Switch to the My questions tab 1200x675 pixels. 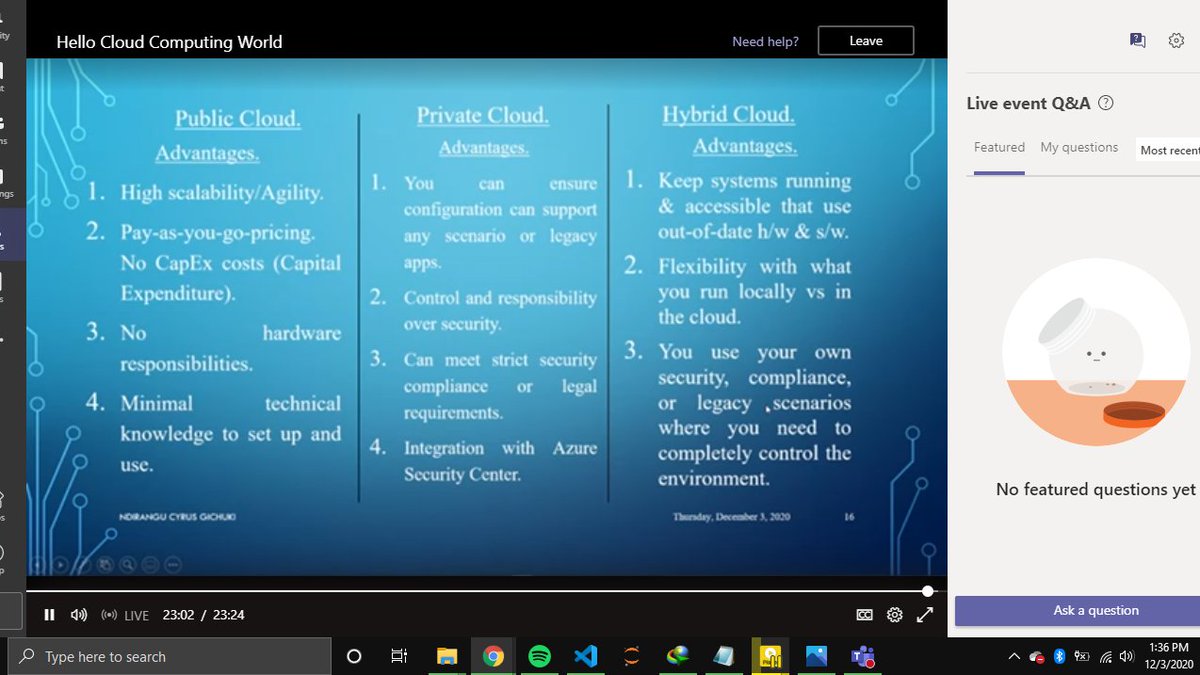coord(1079,146)
